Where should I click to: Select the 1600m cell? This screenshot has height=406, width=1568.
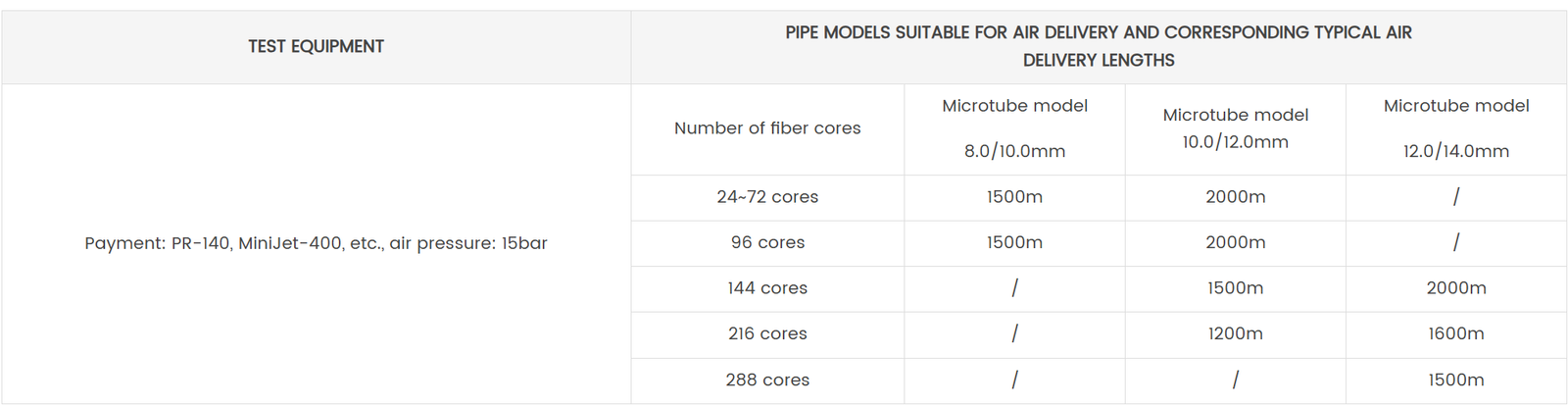coord(1455,333)
